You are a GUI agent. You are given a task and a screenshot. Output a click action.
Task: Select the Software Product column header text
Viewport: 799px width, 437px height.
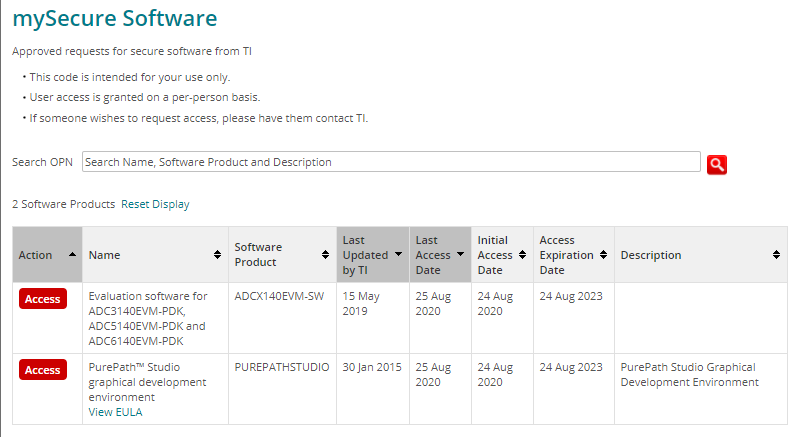click(258, 255)
